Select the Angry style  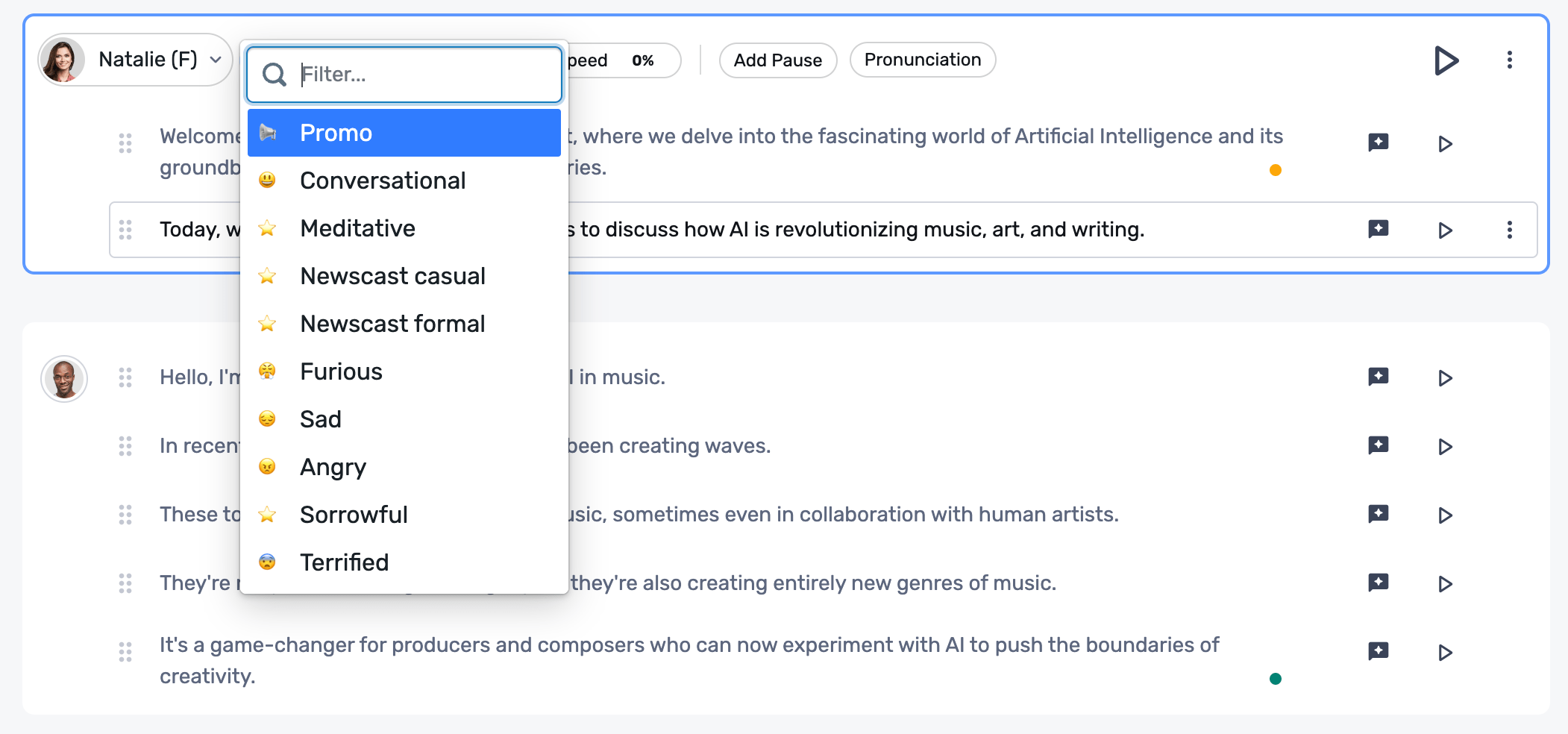pyautogui.click(x=404, y=467)
